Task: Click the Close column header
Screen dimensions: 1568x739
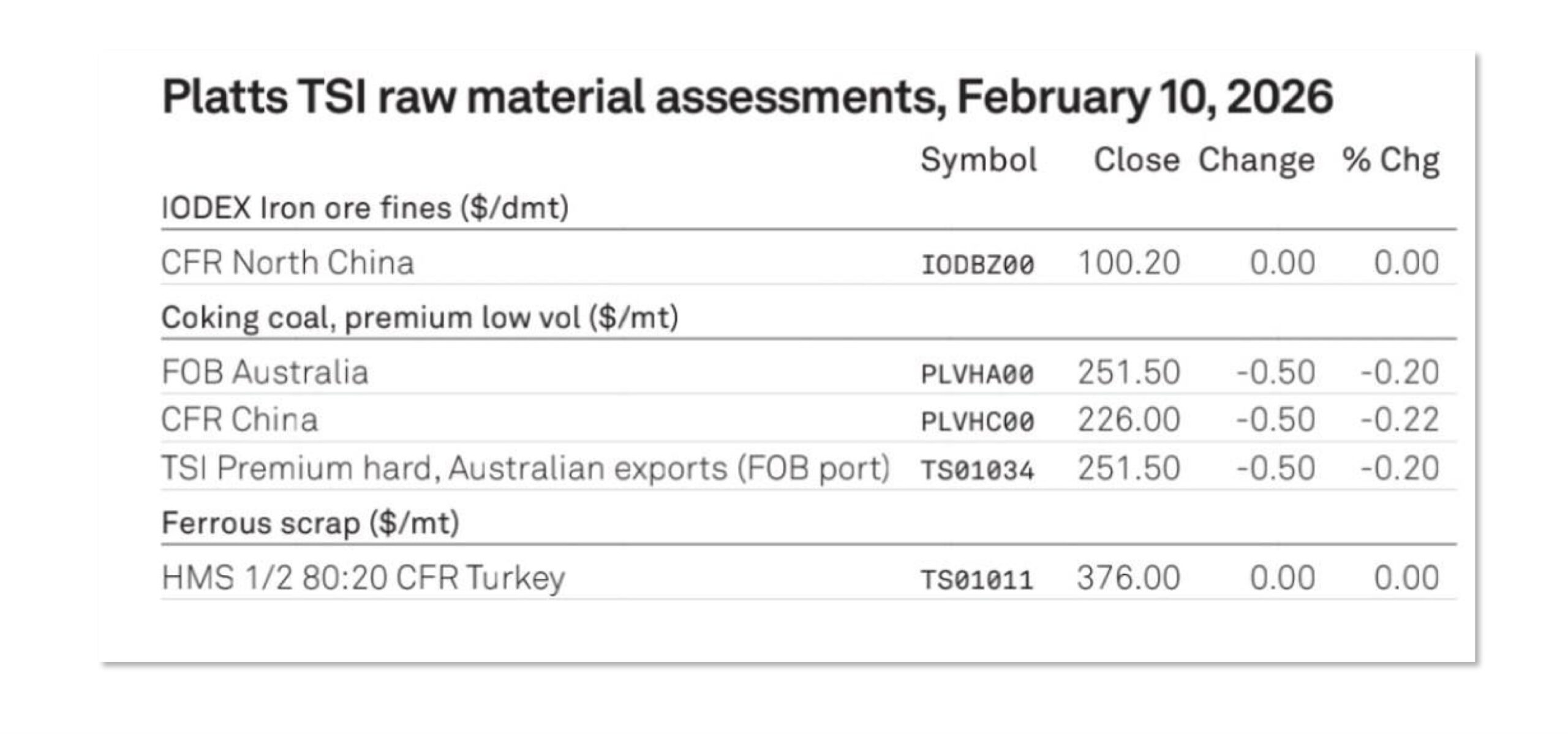Action: tap(1136, 160)
